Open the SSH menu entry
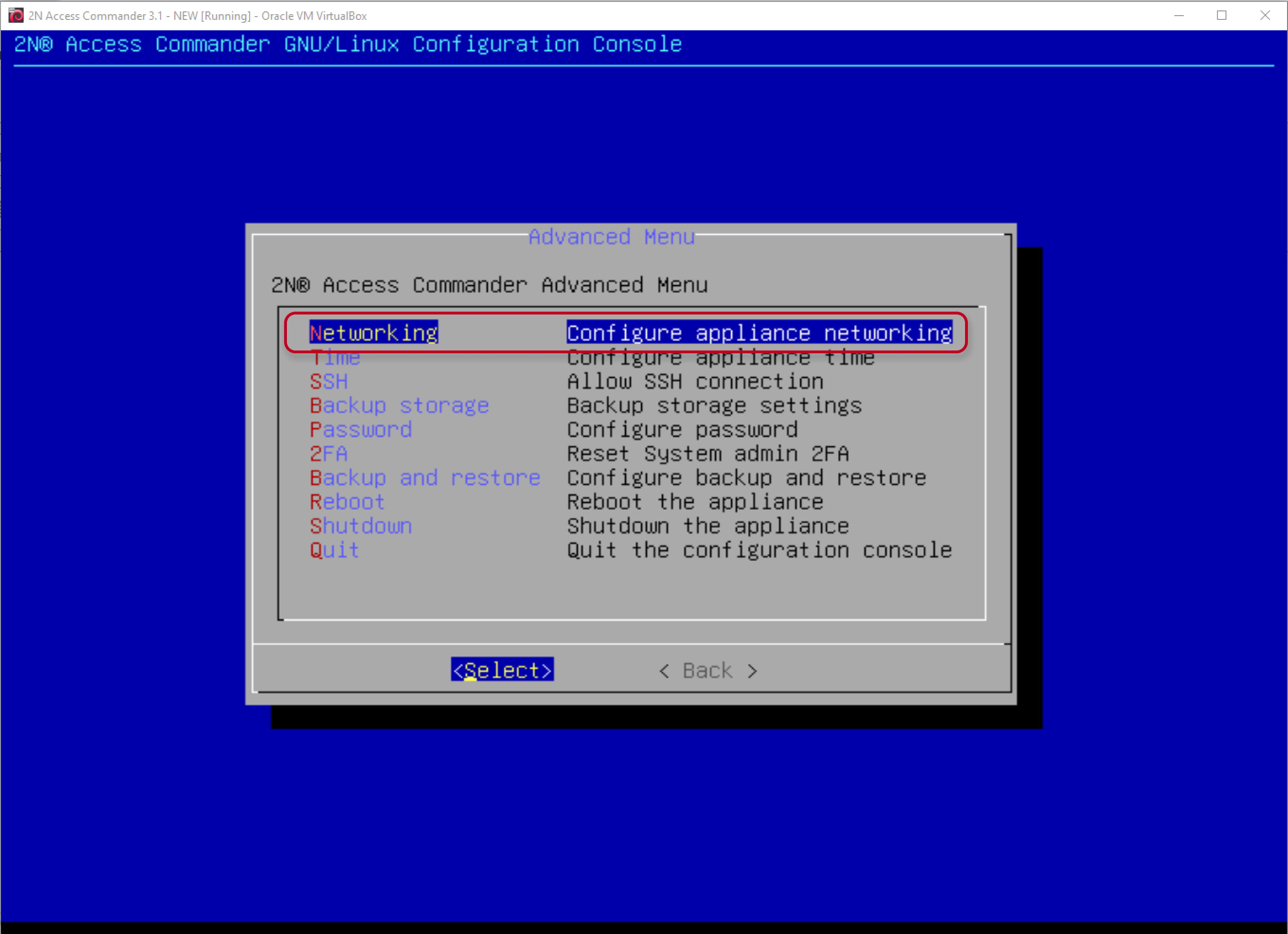Screen dimensions: 1288x934 pyautogui.click(x=329, y=381)
